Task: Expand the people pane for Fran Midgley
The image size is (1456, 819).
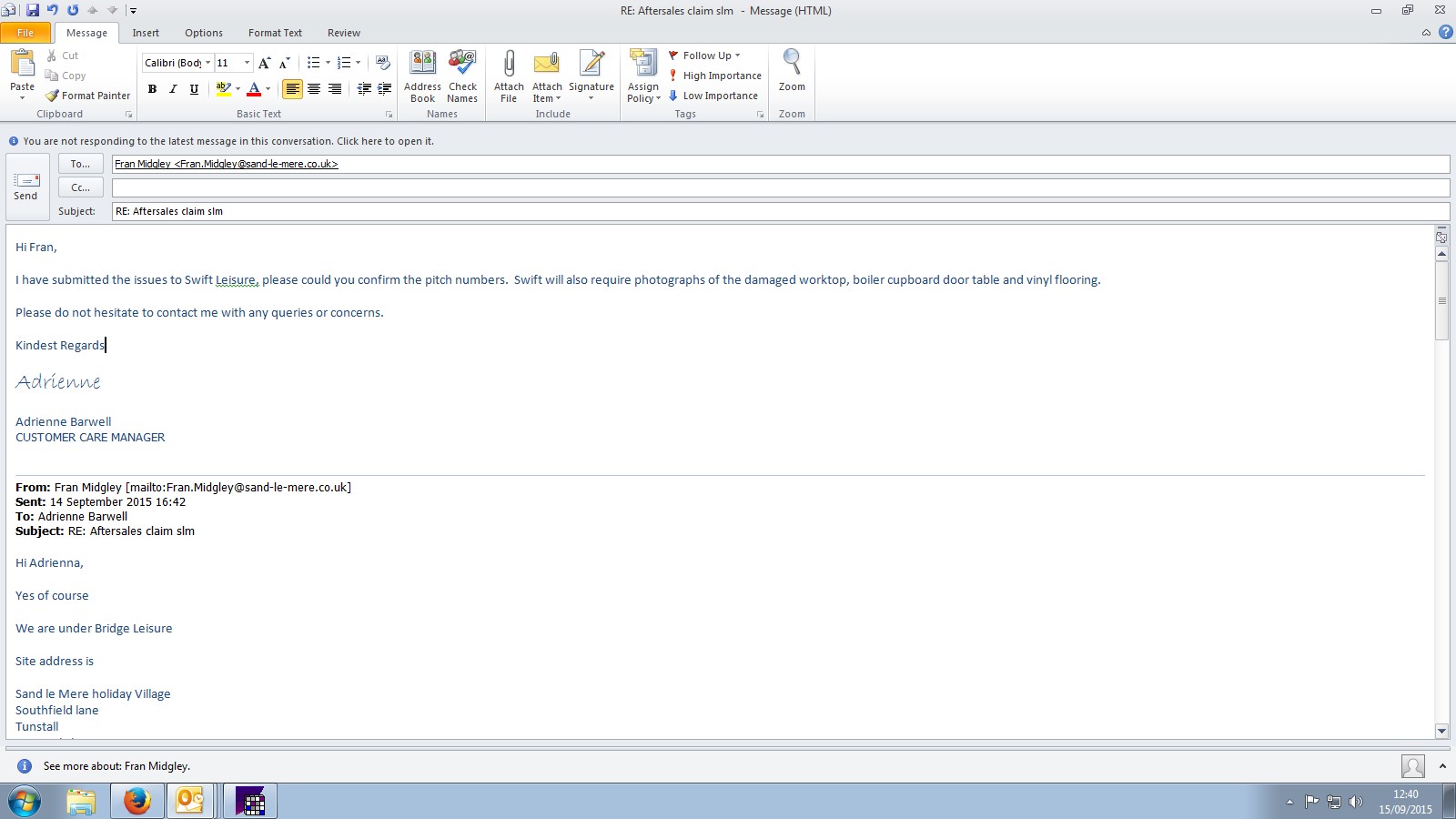Action: point(1442,766)
